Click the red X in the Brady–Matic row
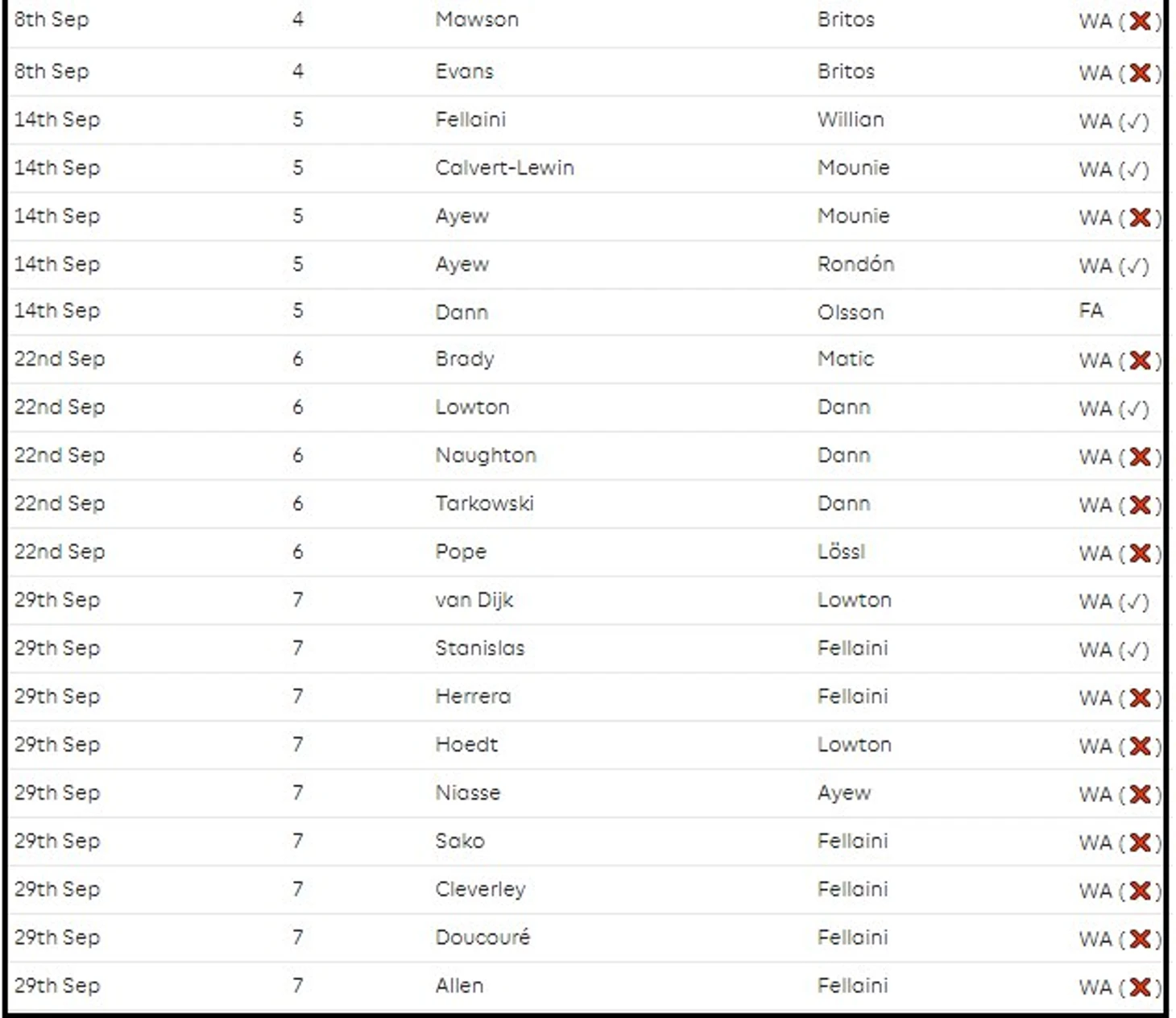 [1140, 360]
